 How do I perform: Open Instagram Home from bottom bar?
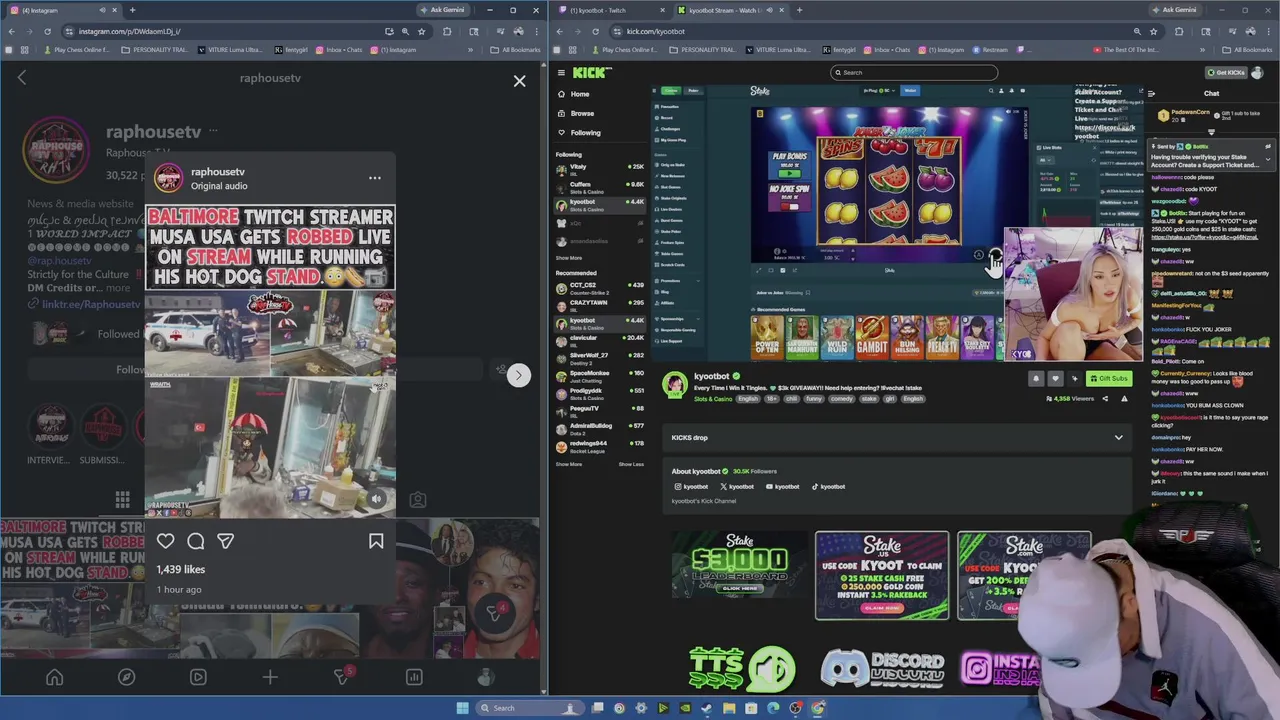tap(54, 677)
